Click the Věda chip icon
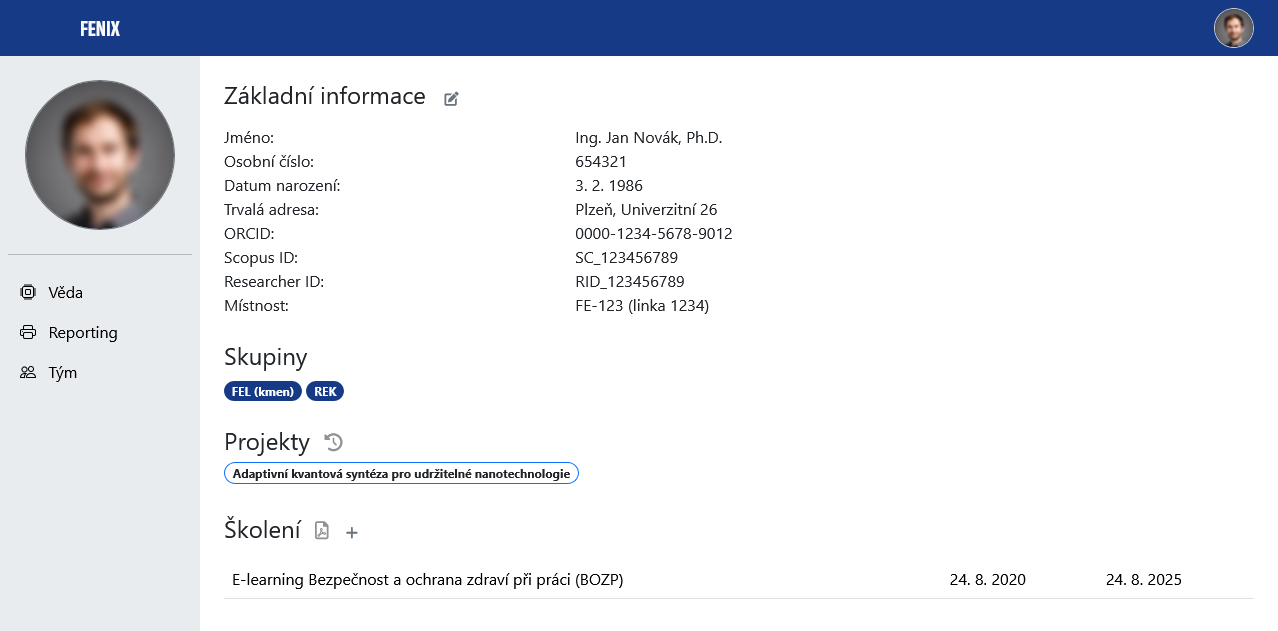The height and width of the screenshot is (631, 1278). [x=28, y=293]
